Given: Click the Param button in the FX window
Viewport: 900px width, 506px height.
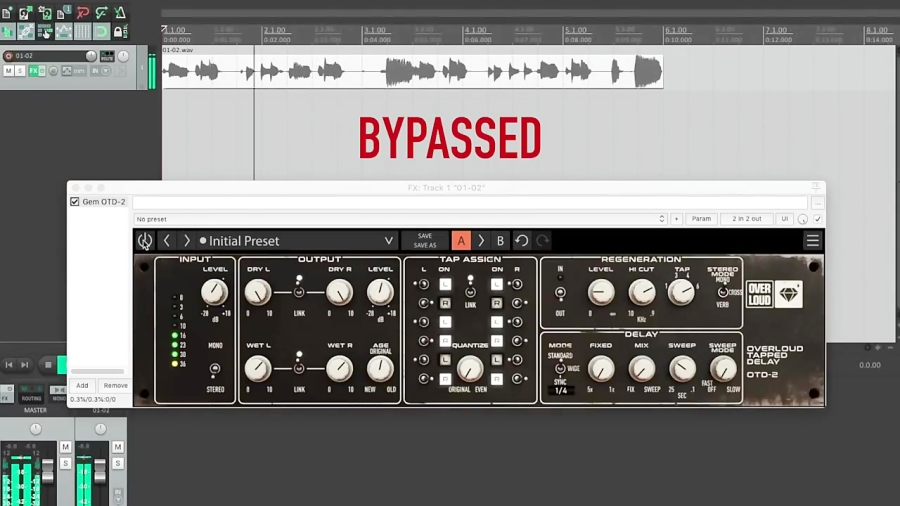Looking at the screenshot, I should tap(701, 219).
